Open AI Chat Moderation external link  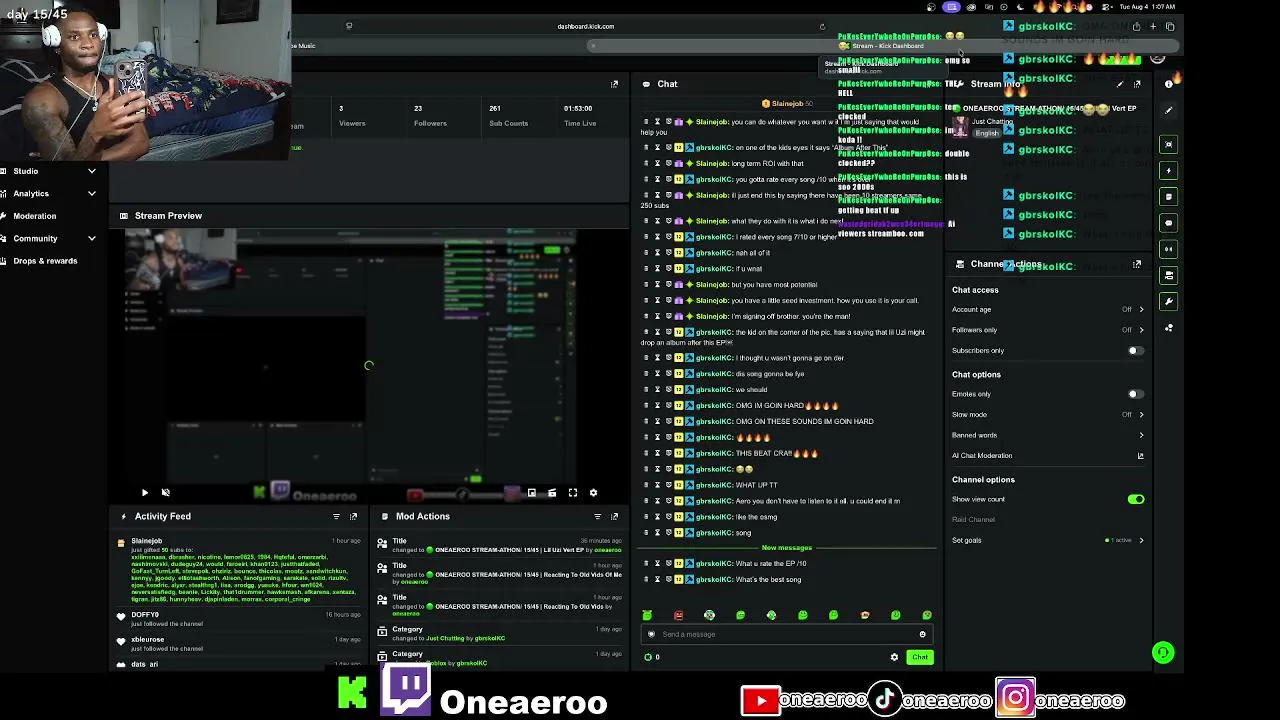[x=1140, y=456]
